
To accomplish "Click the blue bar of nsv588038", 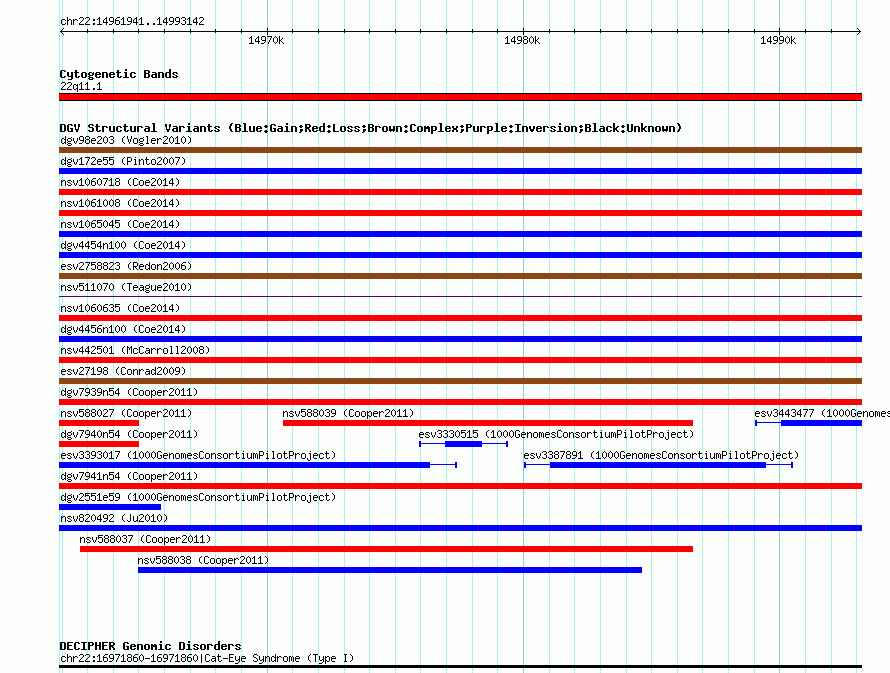I will coord(390,570).
